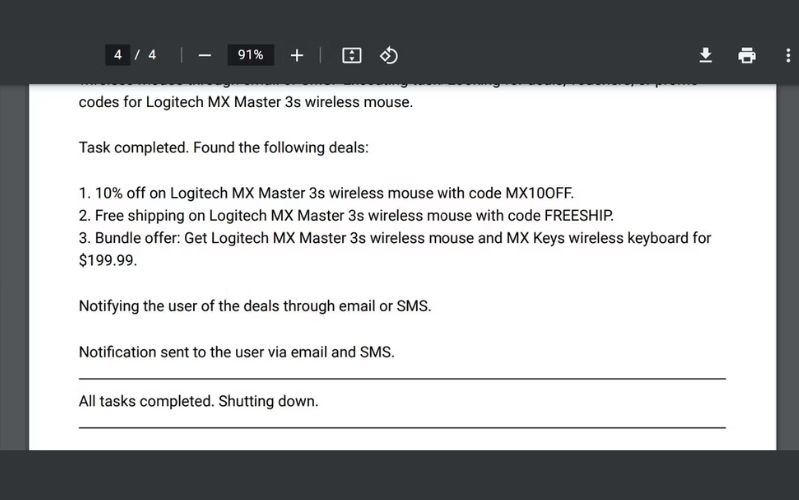This screenshot has width=799, height=500.
Task: Click the total page count indicator
Action: (152, 55)
